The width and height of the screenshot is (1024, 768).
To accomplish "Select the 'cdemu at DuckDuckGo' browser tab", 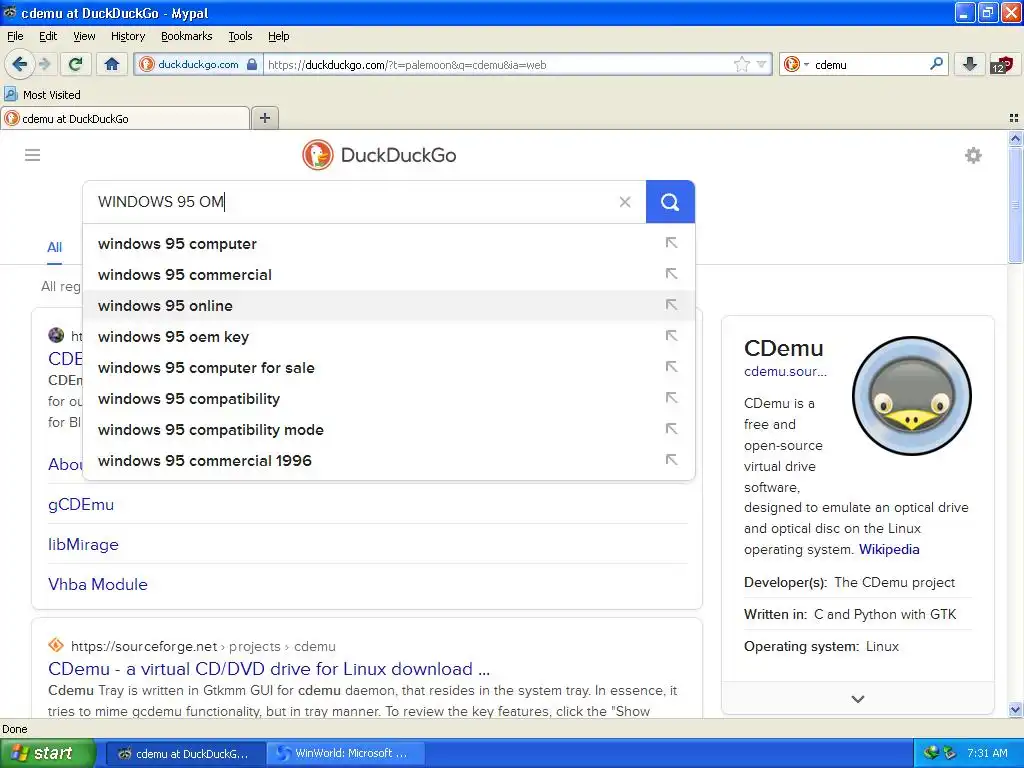I will coord(125,118).
